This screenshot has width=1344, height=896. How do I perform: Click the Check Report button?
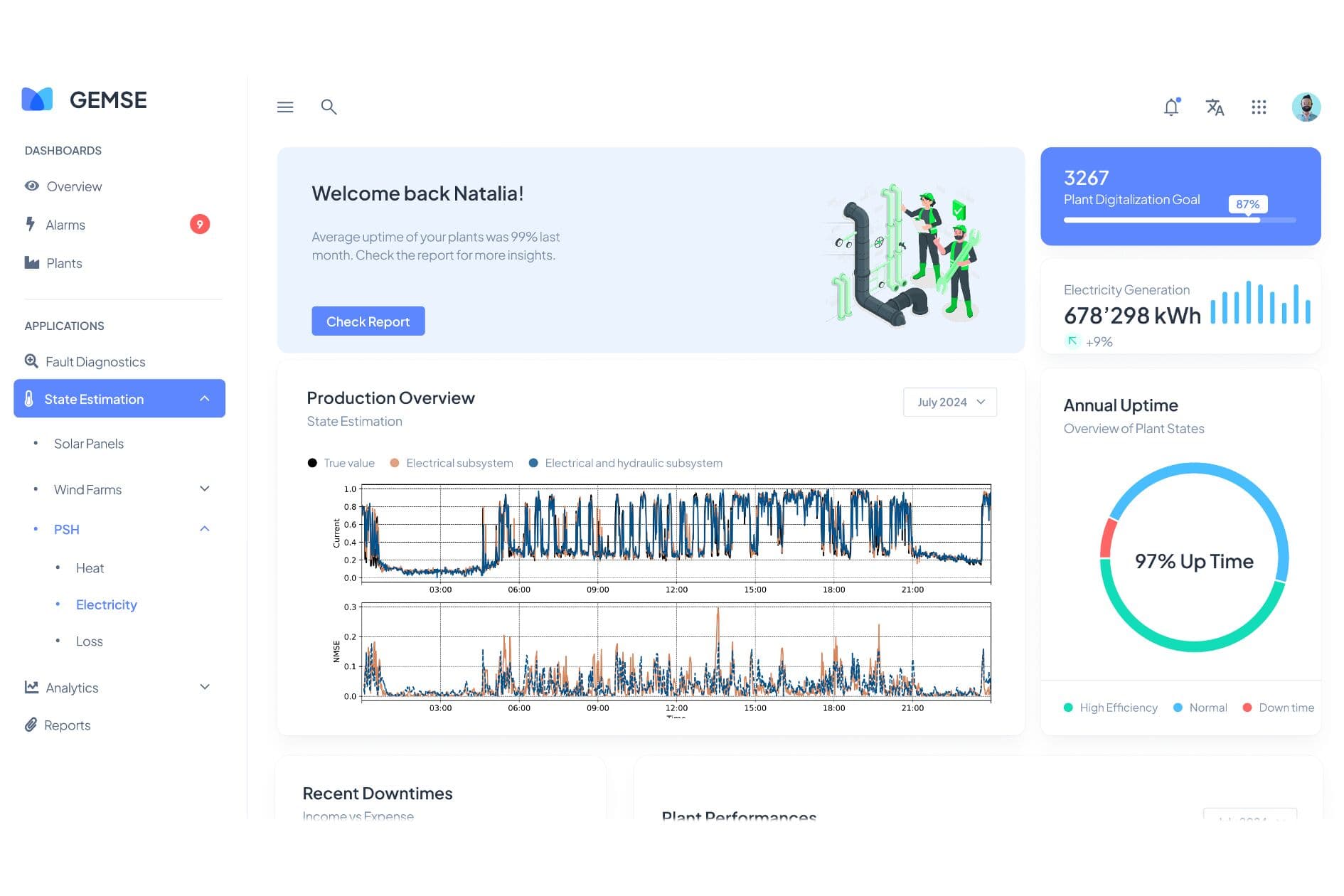(x=368, y=321)
